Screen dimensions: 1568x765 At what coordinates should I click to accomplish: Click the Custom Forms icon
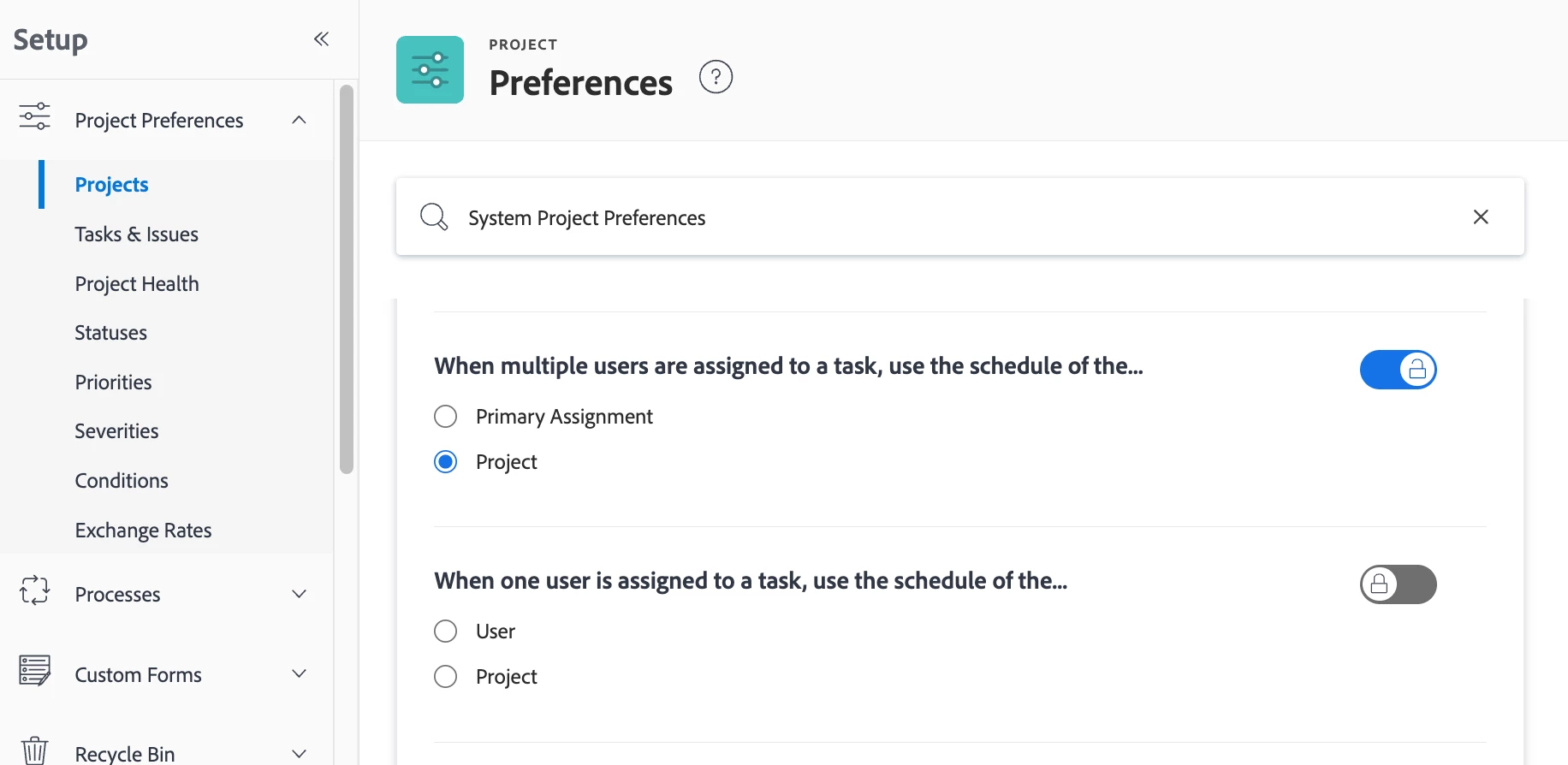coord(35,671)
